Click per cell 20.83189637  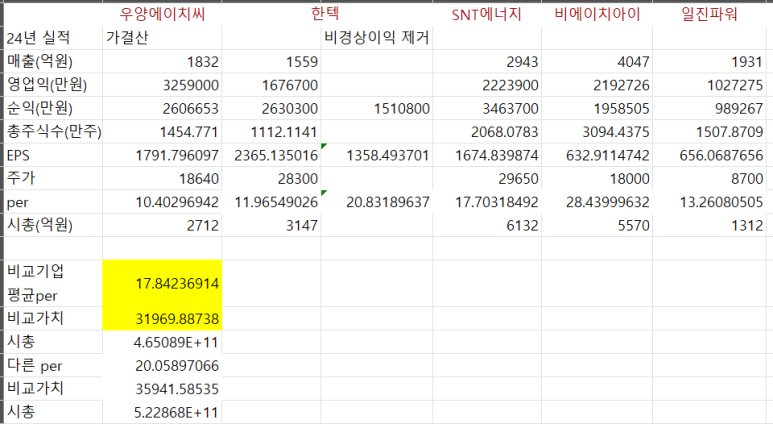[x=377, y=202]
